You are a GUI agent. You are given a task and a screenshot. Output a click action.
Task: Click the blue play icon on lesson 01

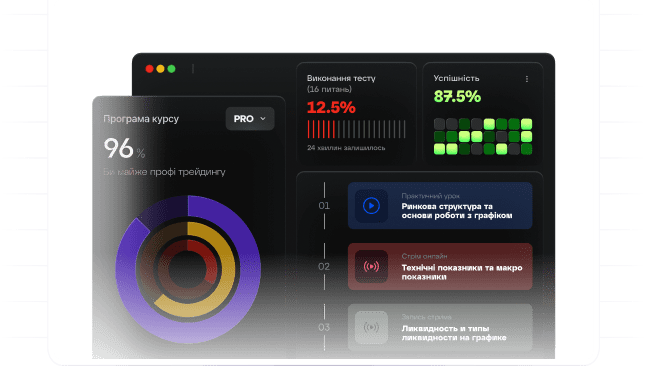pyautogui.click(x=371, y=206)
